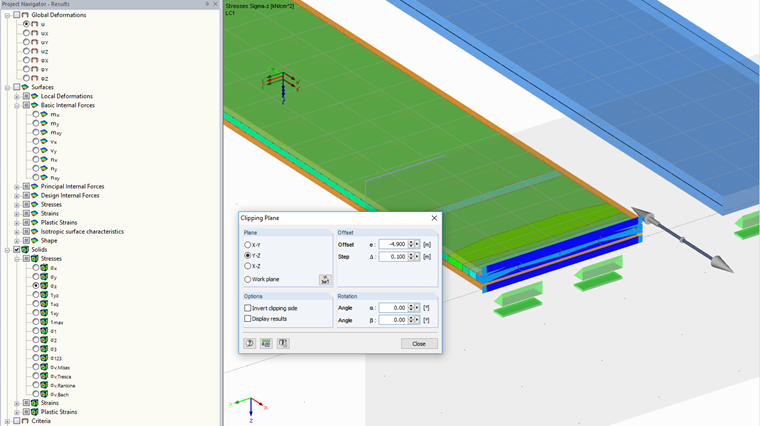Click the Shape rainbow icon
The image size is (760, 426).
(x=34, y=240)
